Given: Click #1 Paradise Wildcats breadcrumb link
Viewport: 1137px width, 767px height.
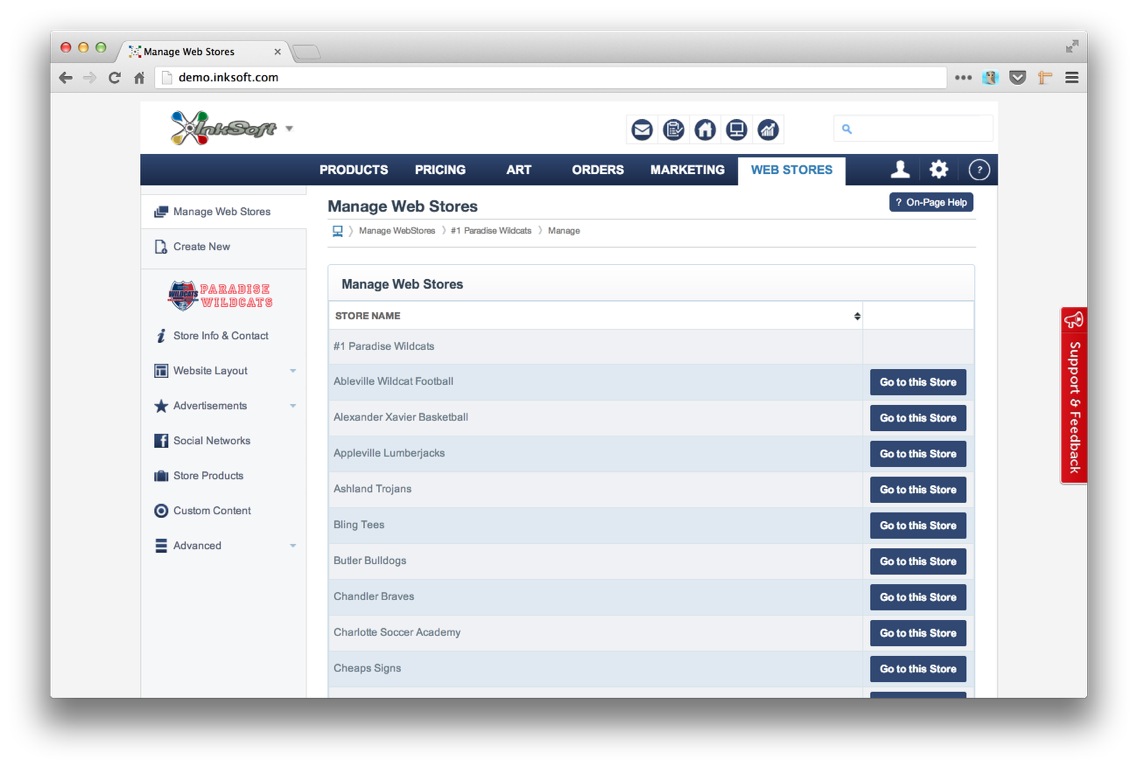Looking at the screenshot, I should point(491,231).
